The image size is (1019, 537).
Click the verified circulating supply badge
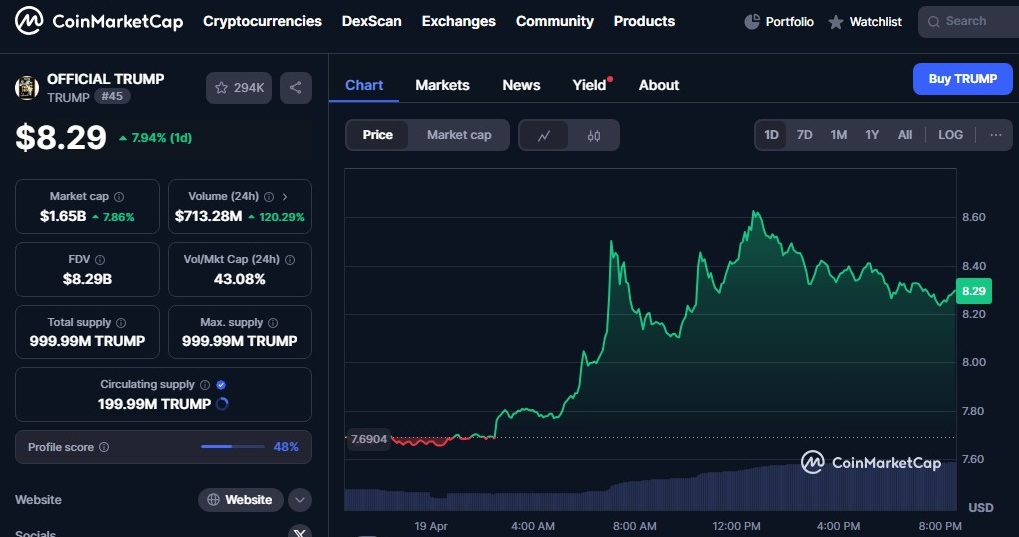pos(221,385)
